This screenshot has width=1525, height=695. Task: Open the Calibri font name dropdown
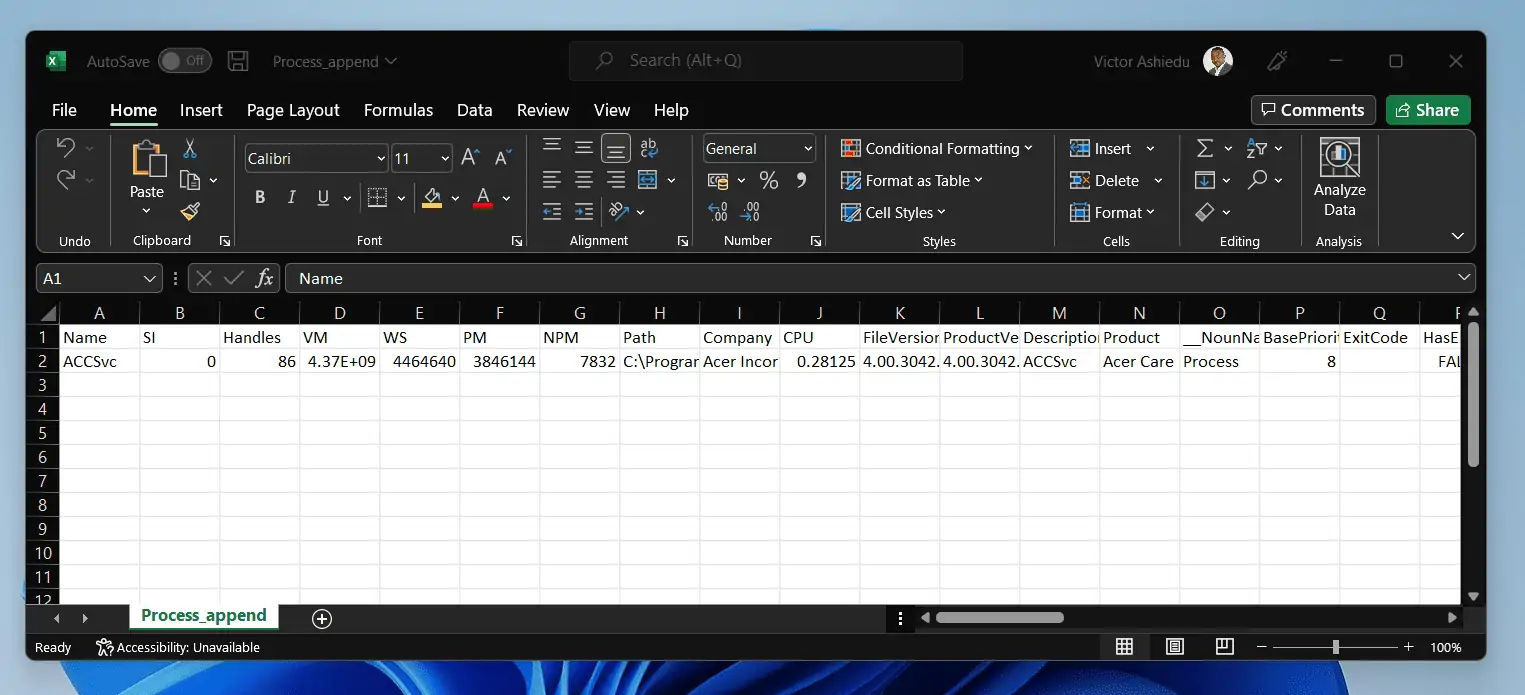click(381, 158)
